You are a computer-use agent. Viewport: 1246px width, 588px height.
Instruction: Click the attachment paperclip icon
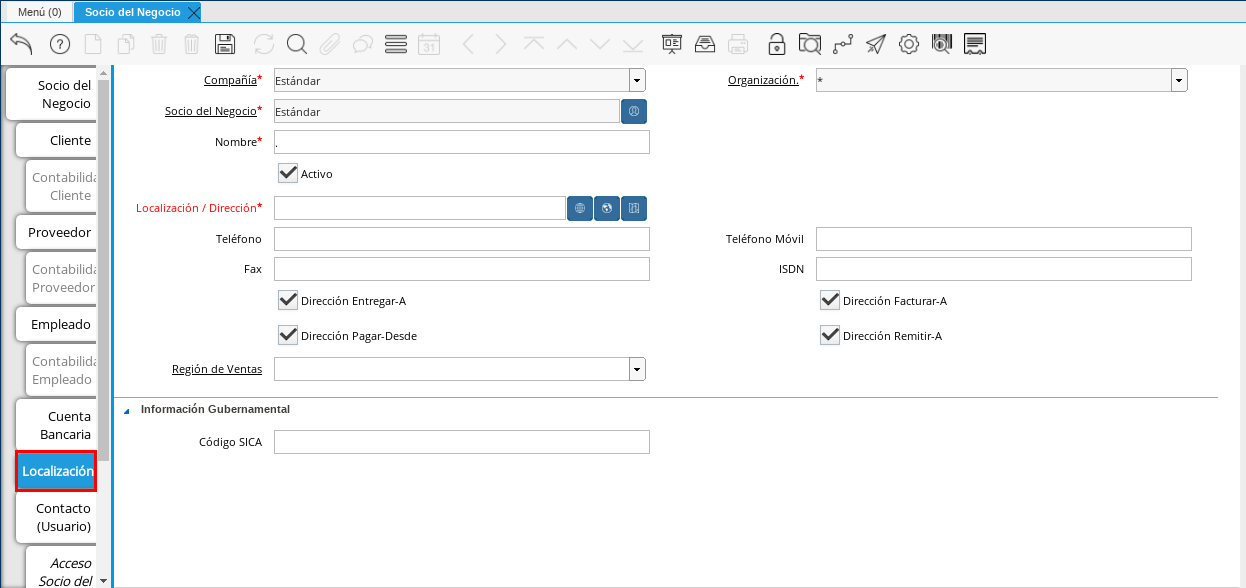[x=330, y=44]
